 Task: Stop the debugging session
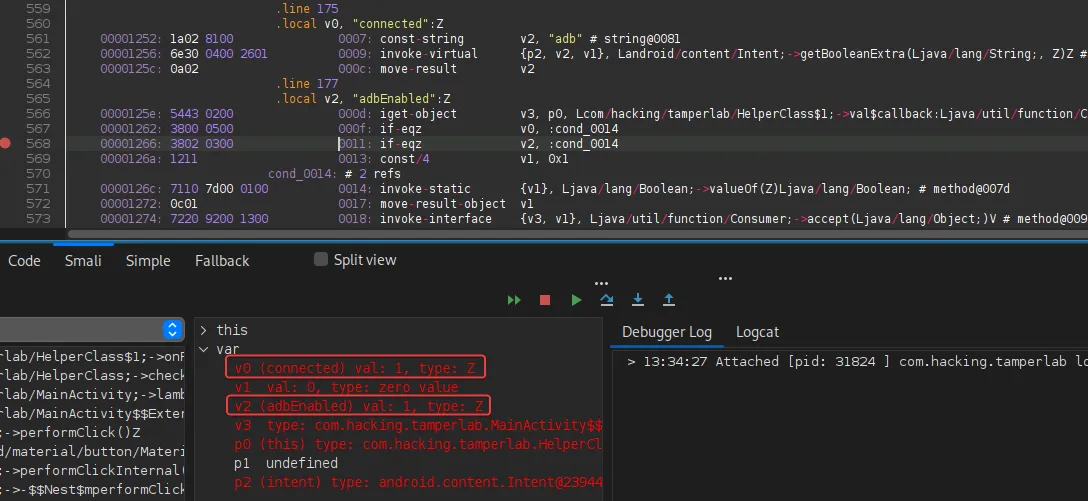click(545, 300)
